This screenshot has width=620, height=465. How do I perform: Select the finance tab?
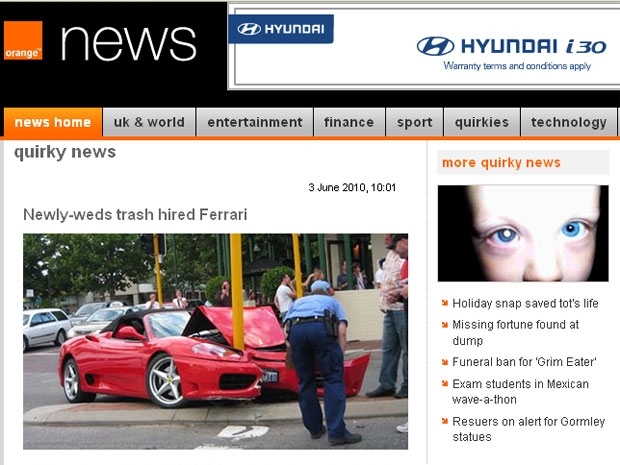click(349, 122)
